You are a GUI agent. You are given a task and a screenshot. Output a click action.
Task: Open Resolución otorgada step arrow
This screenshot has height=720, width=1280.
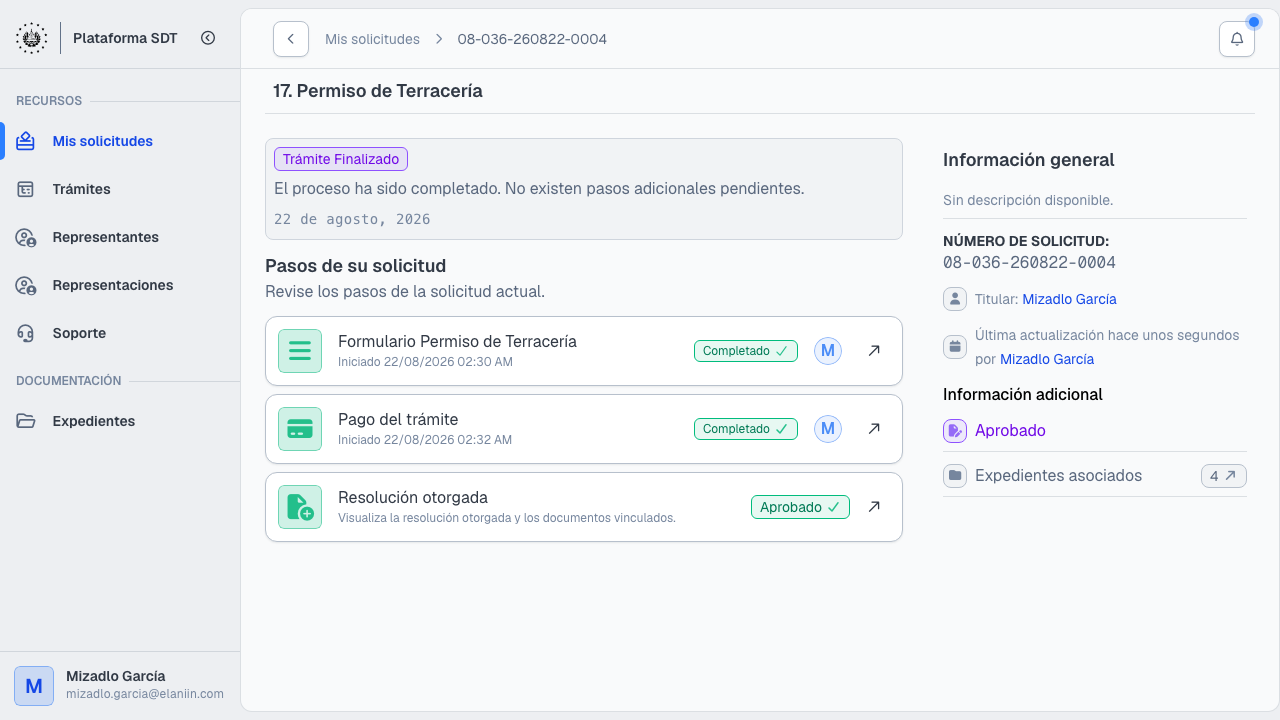(x=874, y=507)
